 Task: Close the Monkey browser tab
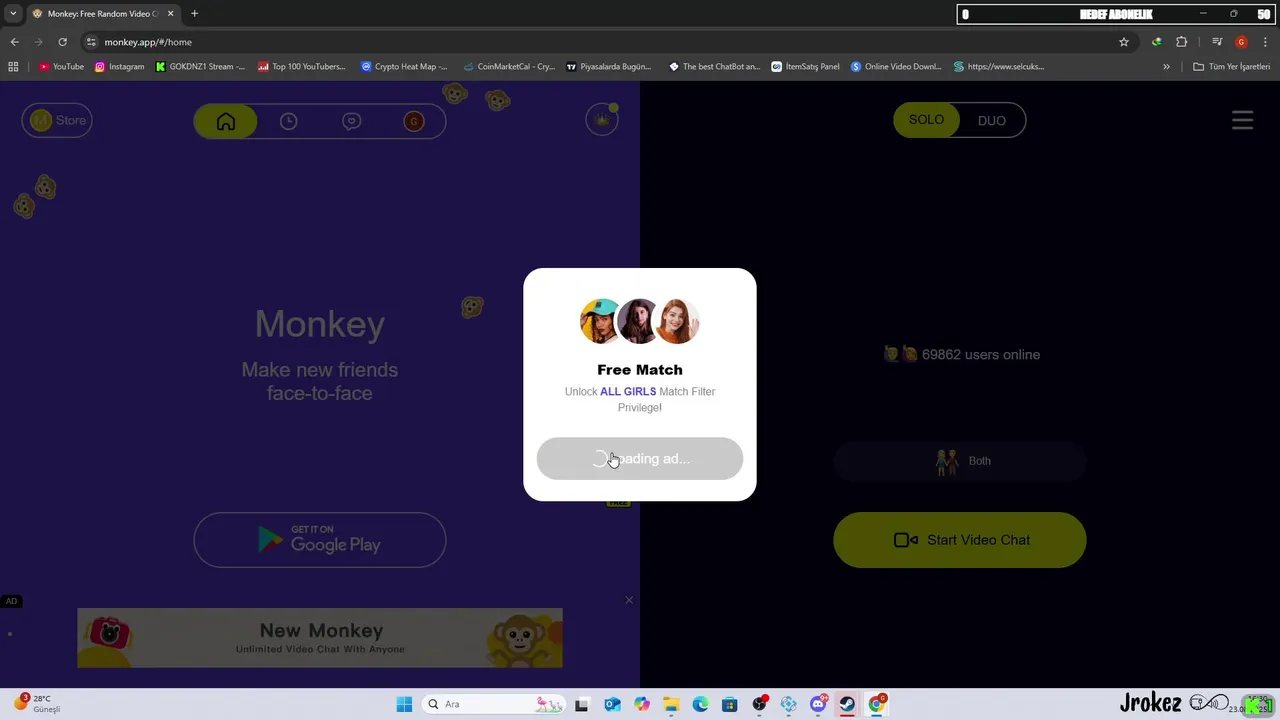170,14
